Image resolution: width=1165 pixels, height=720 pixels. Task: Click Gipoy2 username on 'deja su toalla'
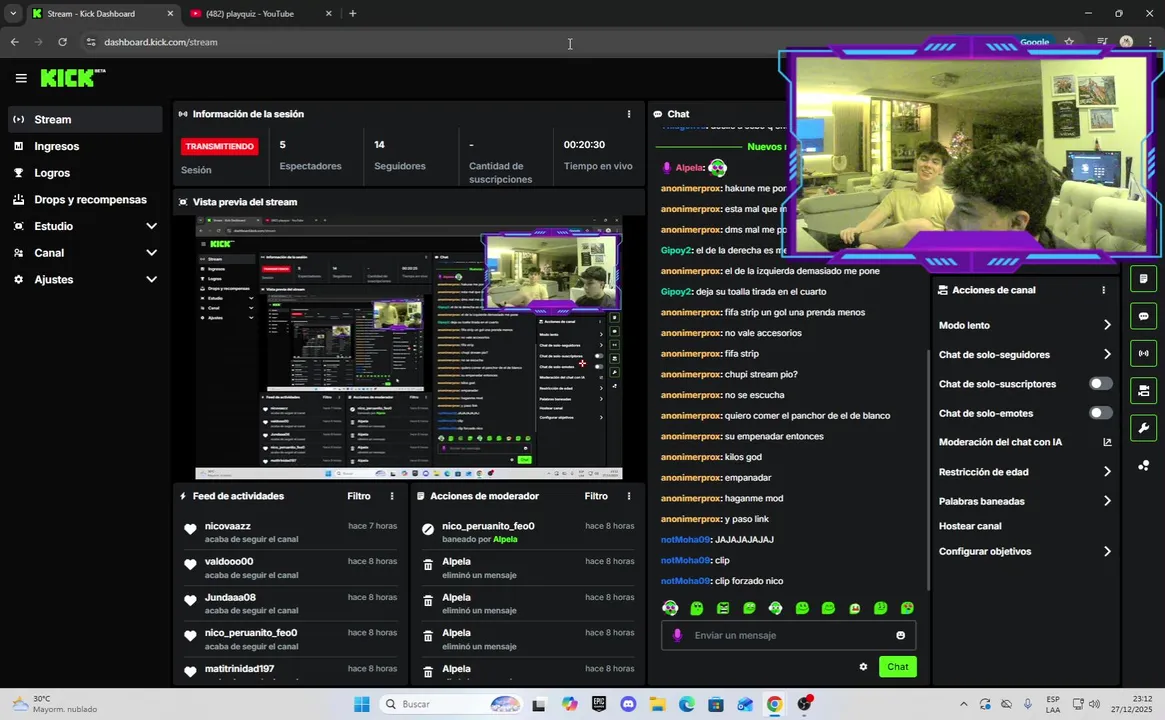676,291
